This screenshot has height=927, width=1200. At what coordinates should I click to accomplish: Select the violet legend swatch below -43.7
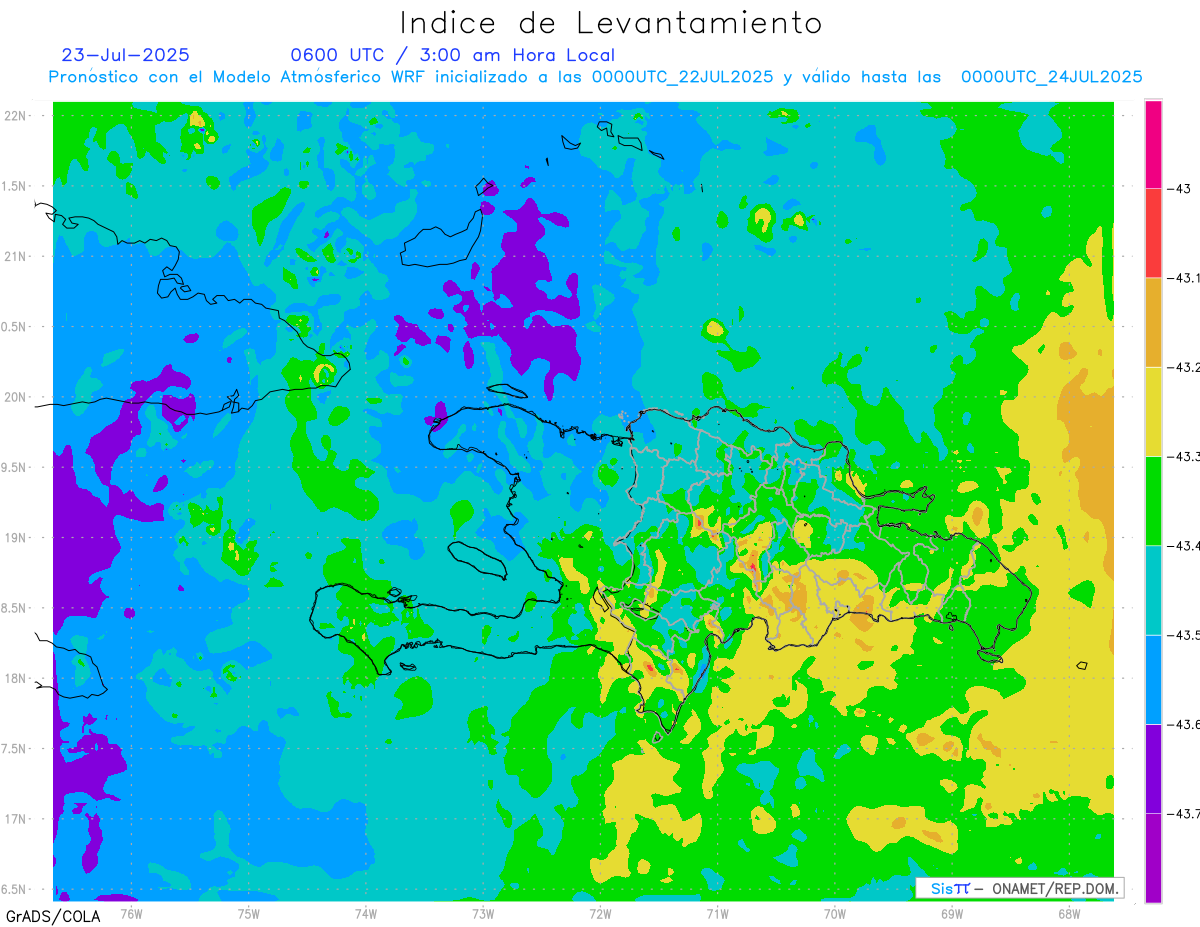pos(1153,858)
